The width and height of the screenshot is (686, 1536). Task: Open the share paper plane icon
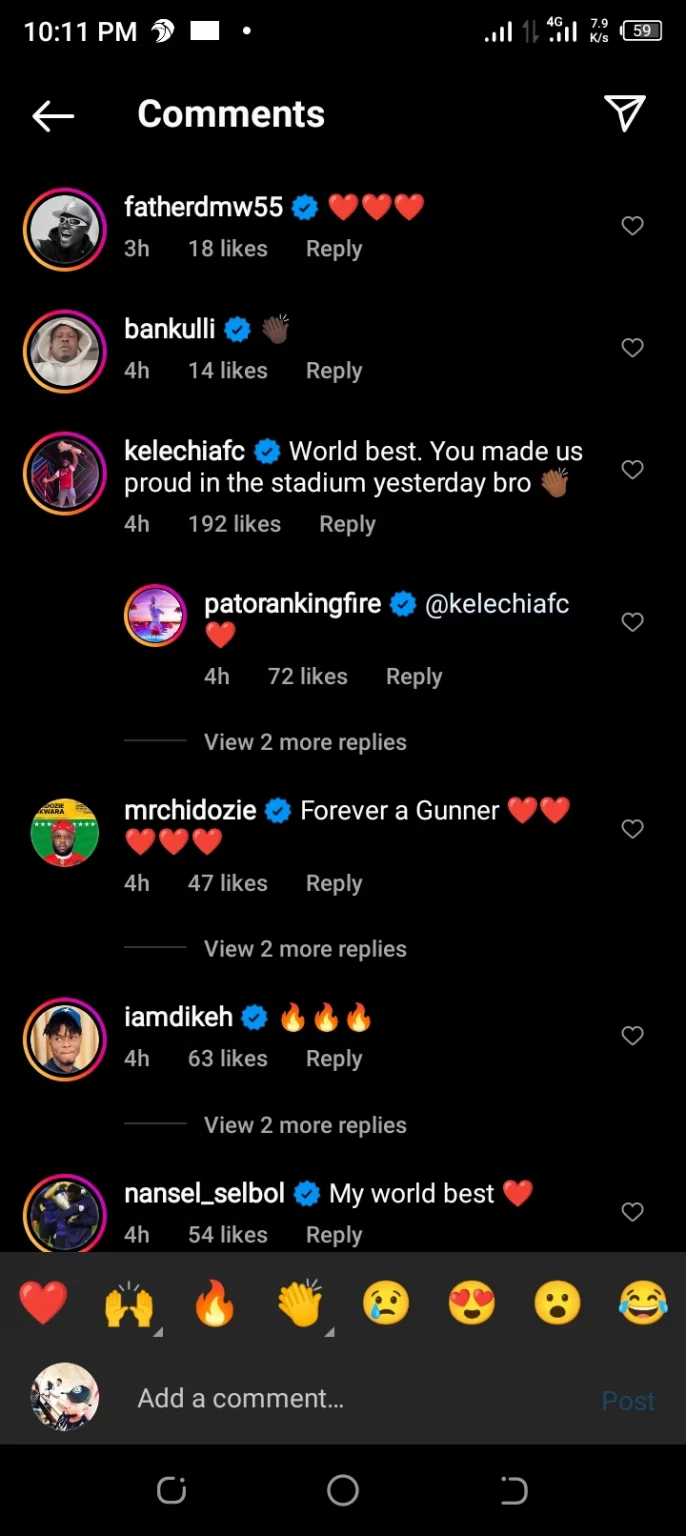(x=625, y=113)
